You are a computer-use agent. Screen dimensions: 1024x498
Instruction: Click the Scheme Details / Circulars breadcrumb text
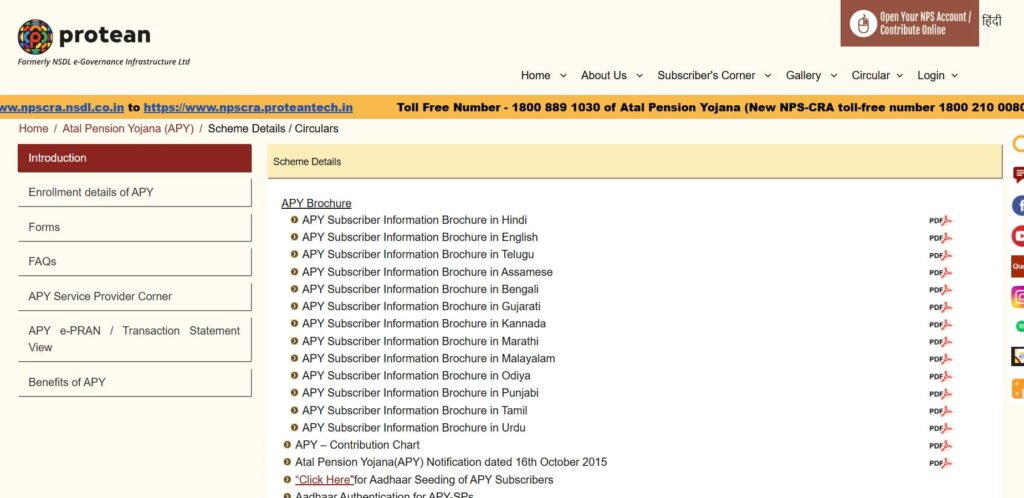click(273, 129)
